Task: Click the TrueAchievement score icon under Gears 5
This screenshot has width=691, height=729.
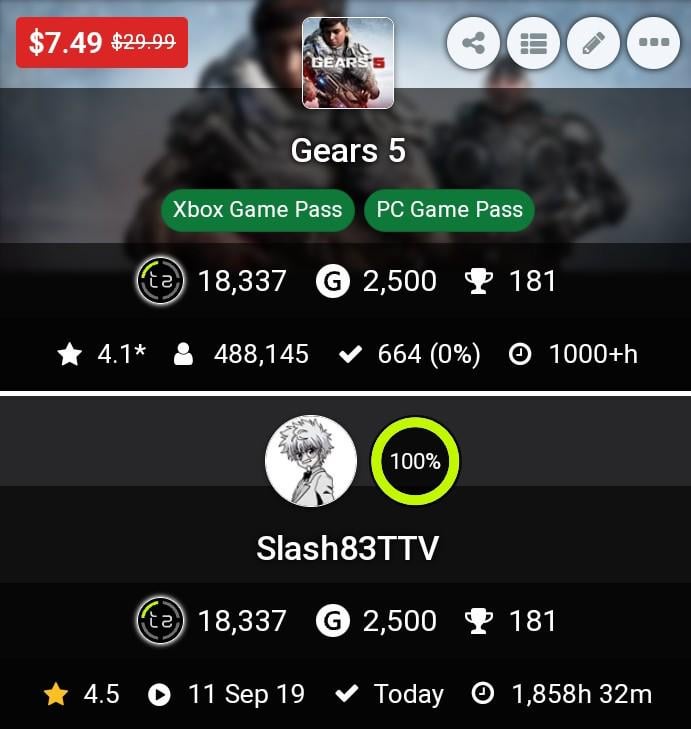Action: [160, 281]
